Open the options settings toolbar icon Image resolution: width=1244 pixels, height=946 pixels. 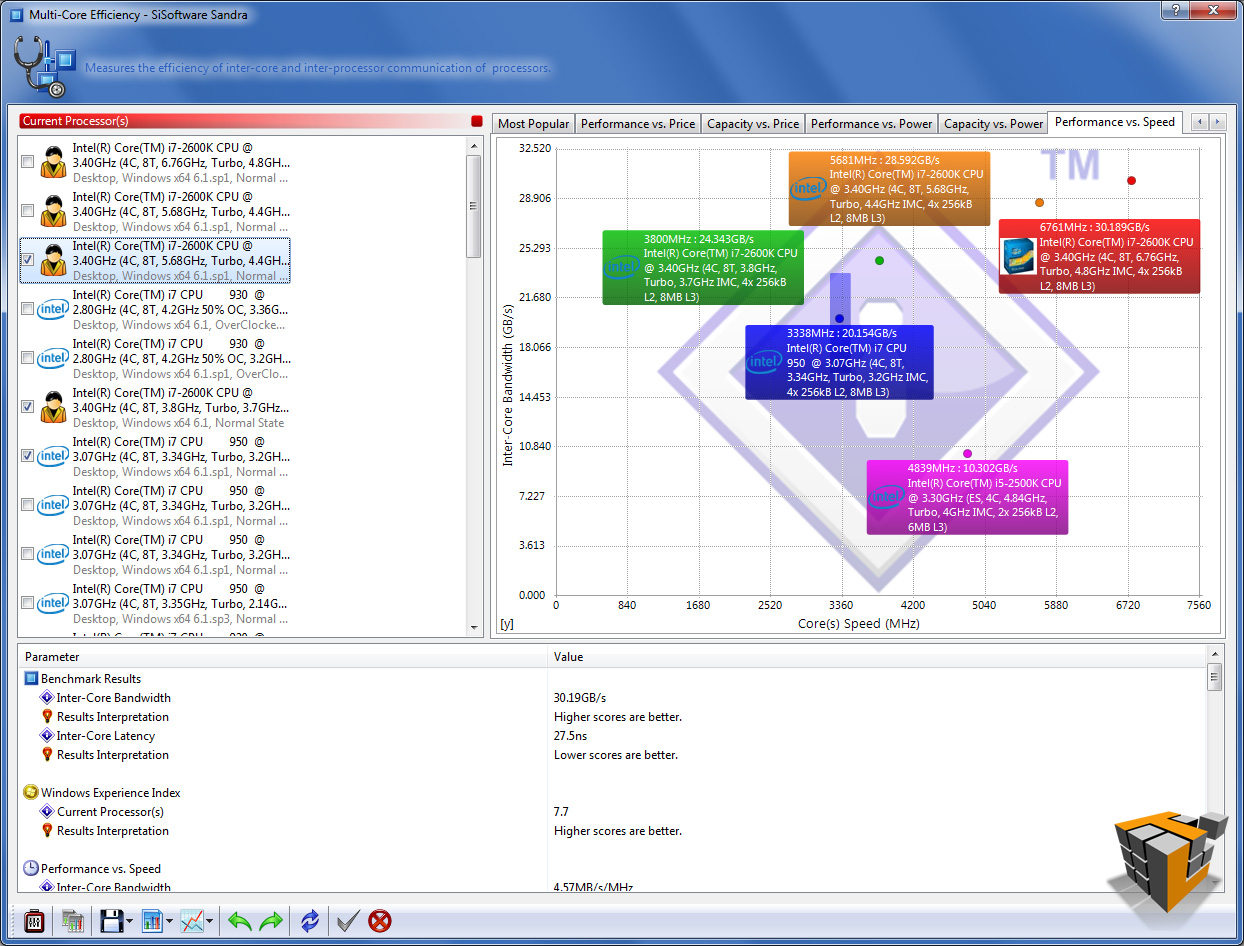coord(33,921)
